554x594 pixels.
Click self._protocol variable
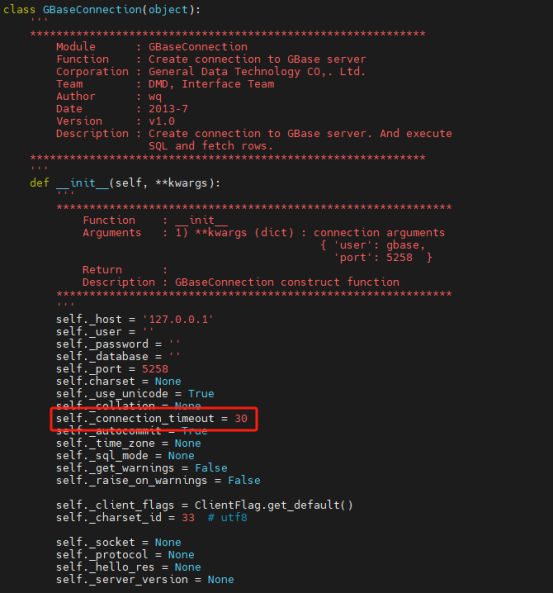coord(102,555)
